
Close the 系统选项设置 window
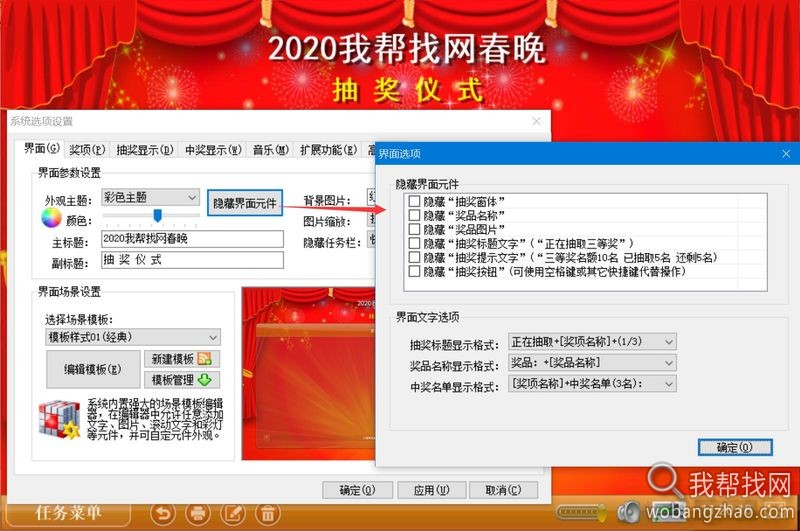tap(536, 121)
